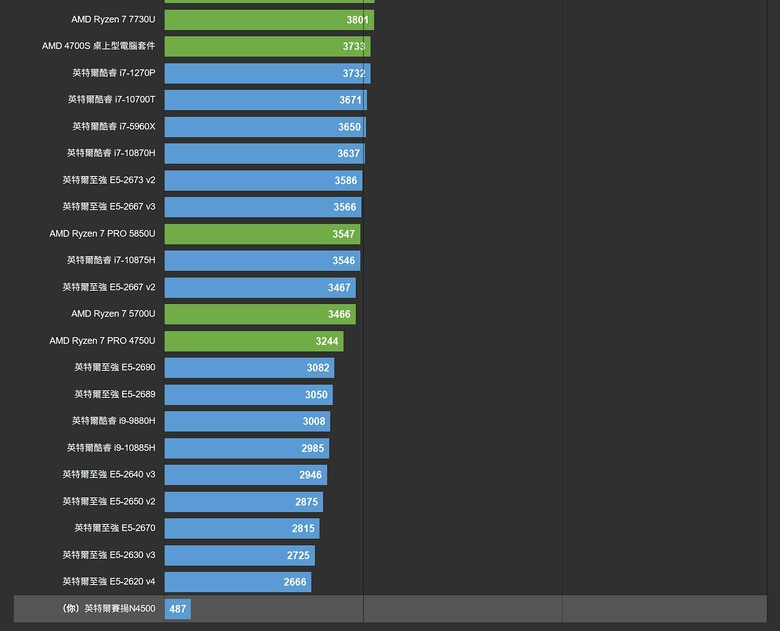Click the green 3547 score bar
This screenshot has height=631, width=780.
[262, 234]
